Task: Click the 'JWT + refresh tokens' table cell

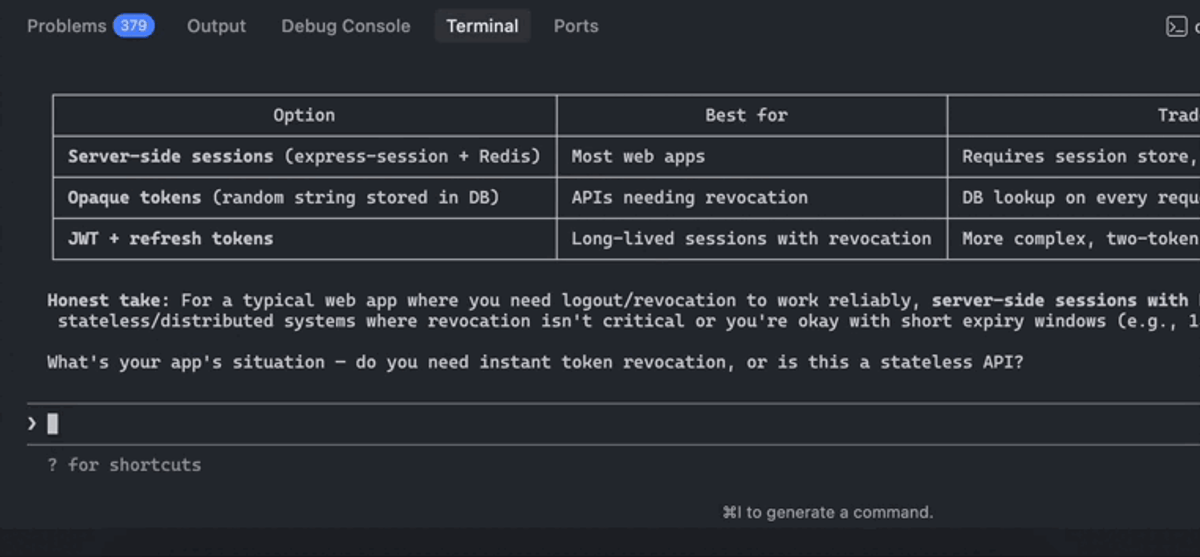Action: coord(304,238)
